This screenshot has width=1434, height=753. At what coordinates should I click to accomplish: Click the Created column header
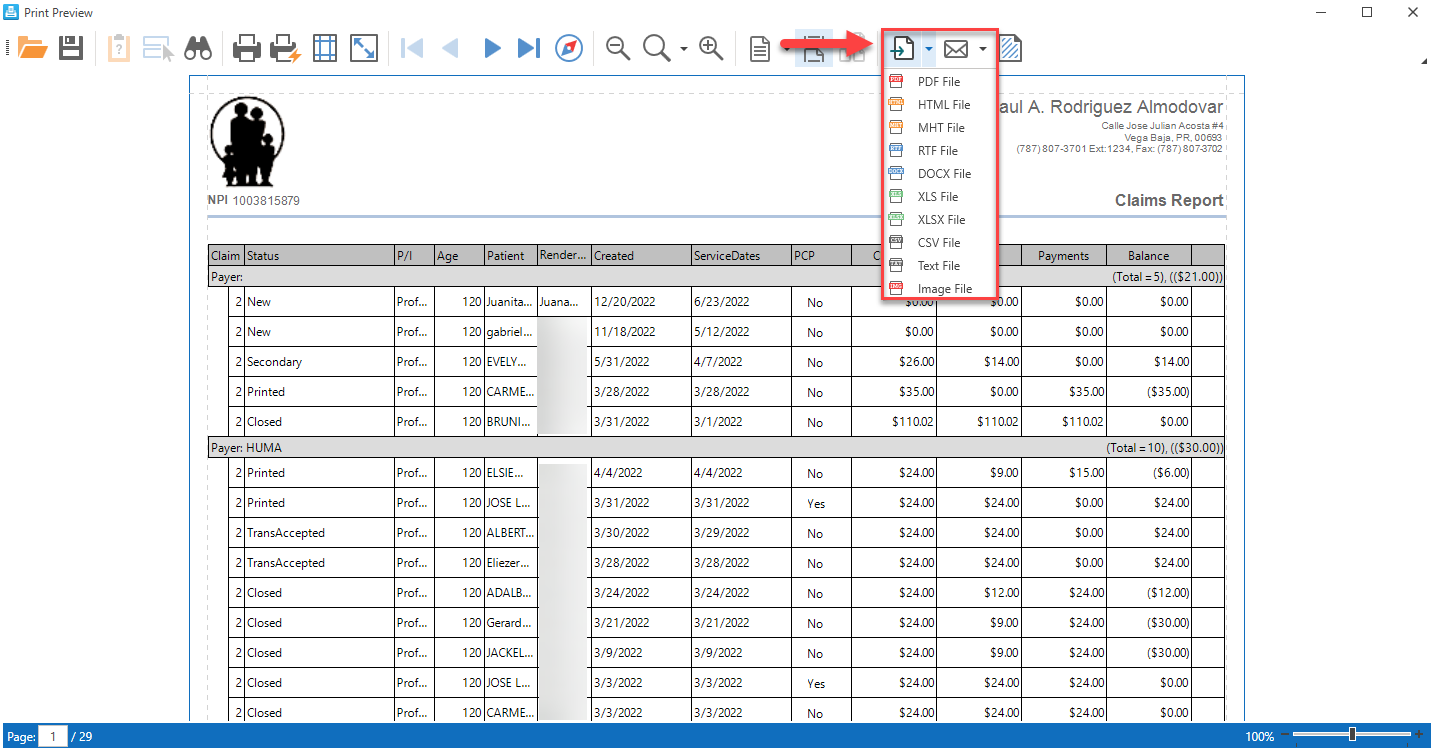(x=640, y=255)
